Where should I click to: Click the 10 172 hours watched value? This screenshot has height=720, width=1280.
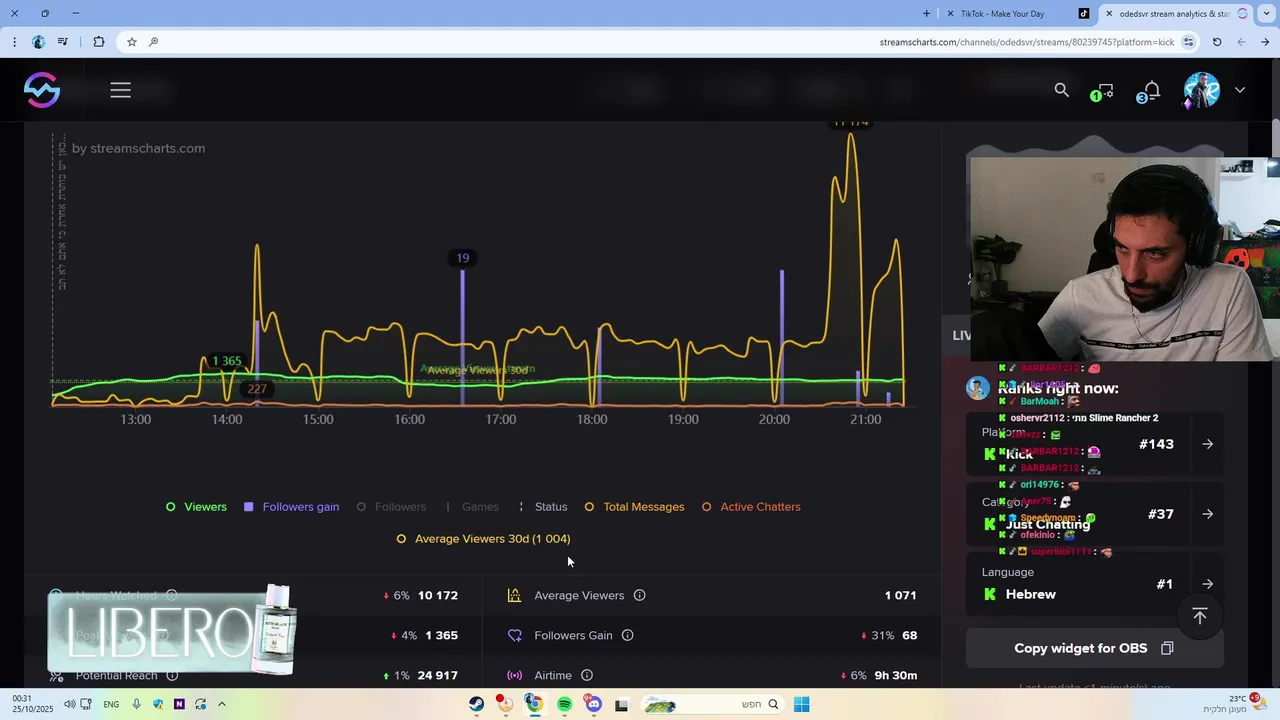tap(438, 595)
